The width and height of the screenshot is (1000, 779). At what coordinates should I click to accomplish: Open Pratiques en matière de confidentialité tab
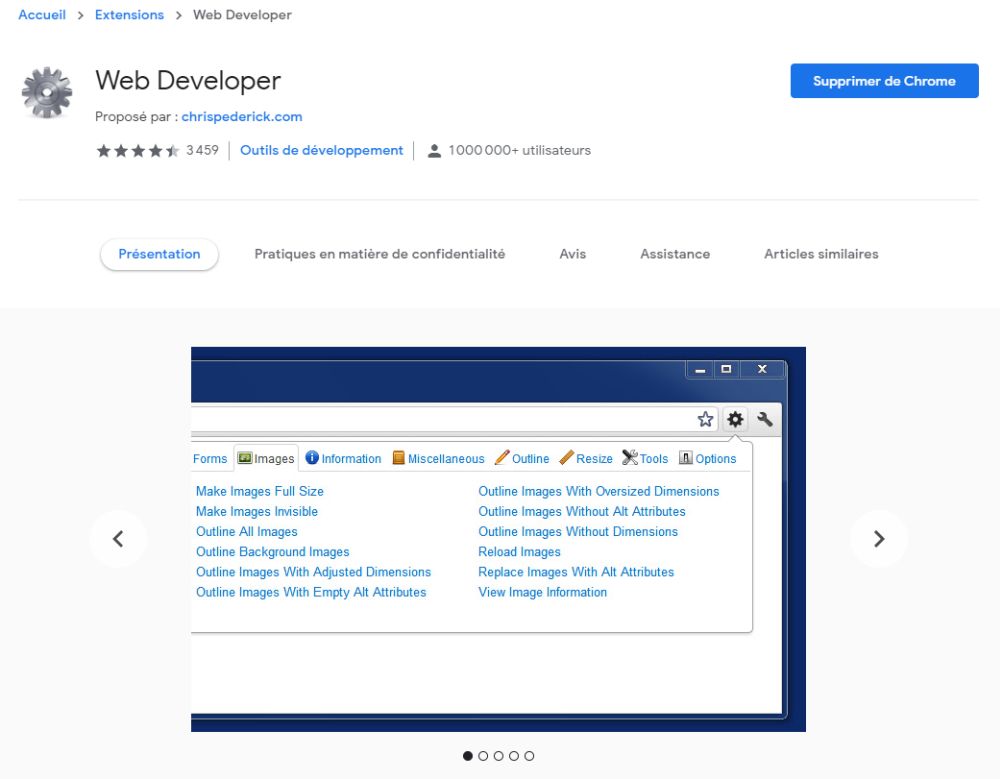coord(379,254)
